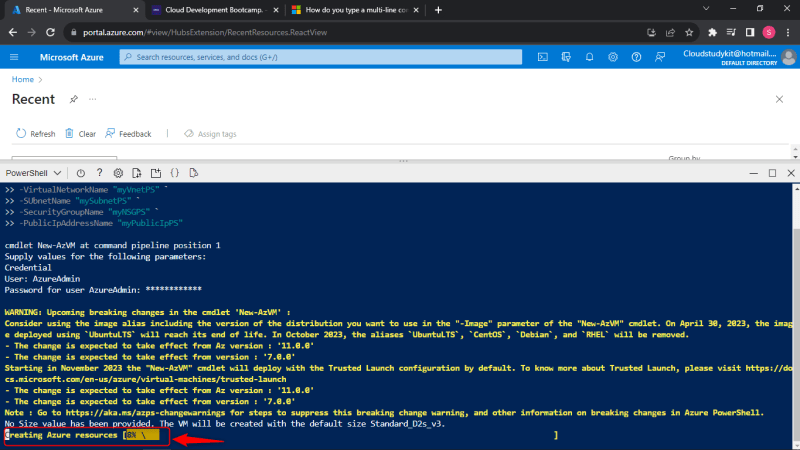Open the Notifications bell
Viewport: 800px width, 450px height.
[x=589, y=57]
